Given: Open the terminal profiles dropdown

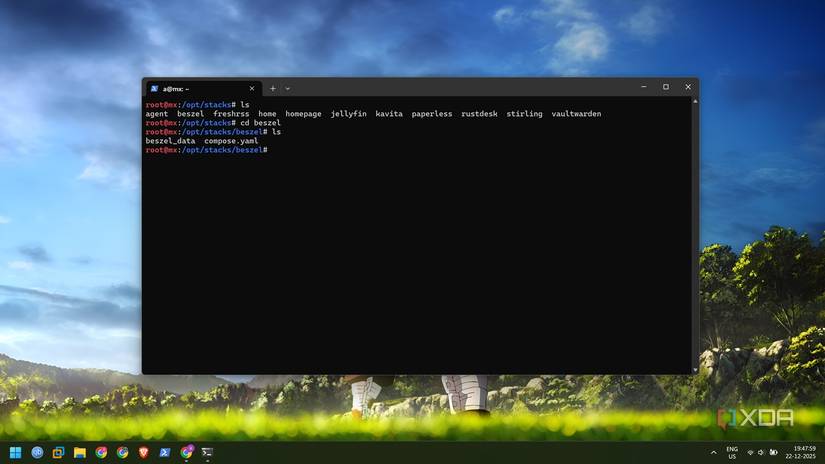Looking at the screenshot, I should [x=288, y=89].
